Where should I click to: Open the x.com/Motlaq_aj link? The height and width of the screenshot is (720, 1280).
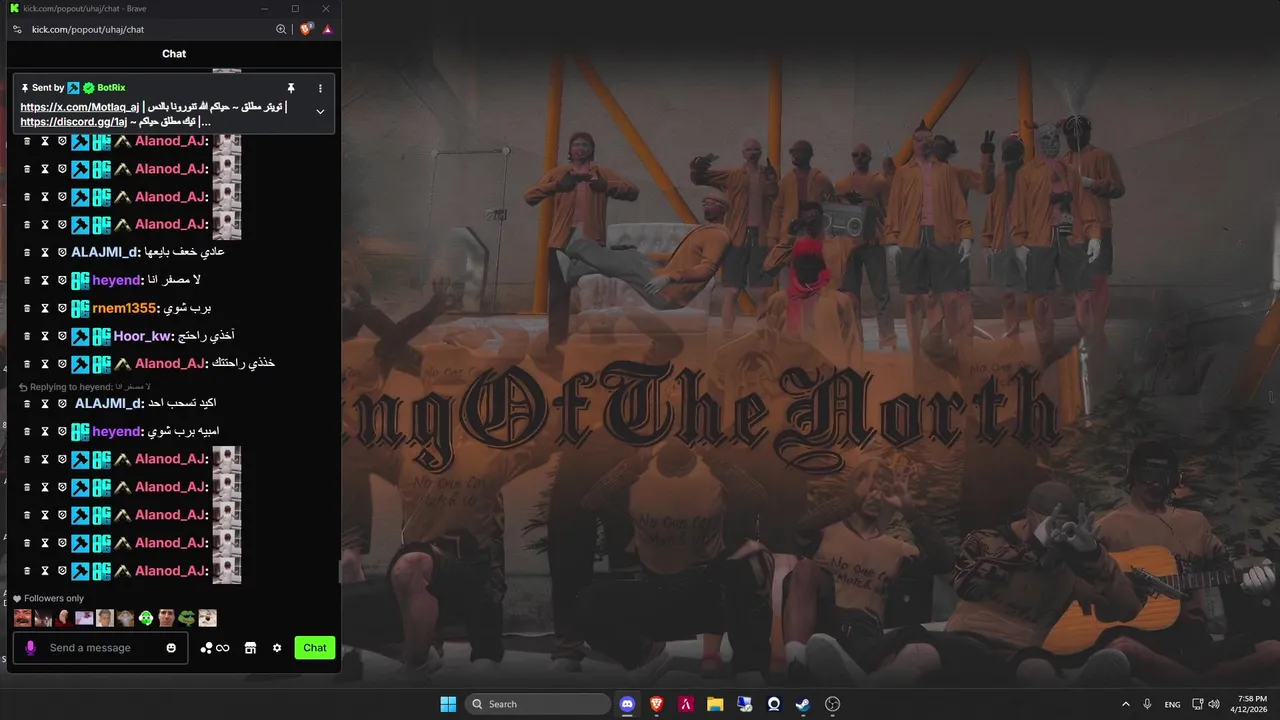(79, 107)
